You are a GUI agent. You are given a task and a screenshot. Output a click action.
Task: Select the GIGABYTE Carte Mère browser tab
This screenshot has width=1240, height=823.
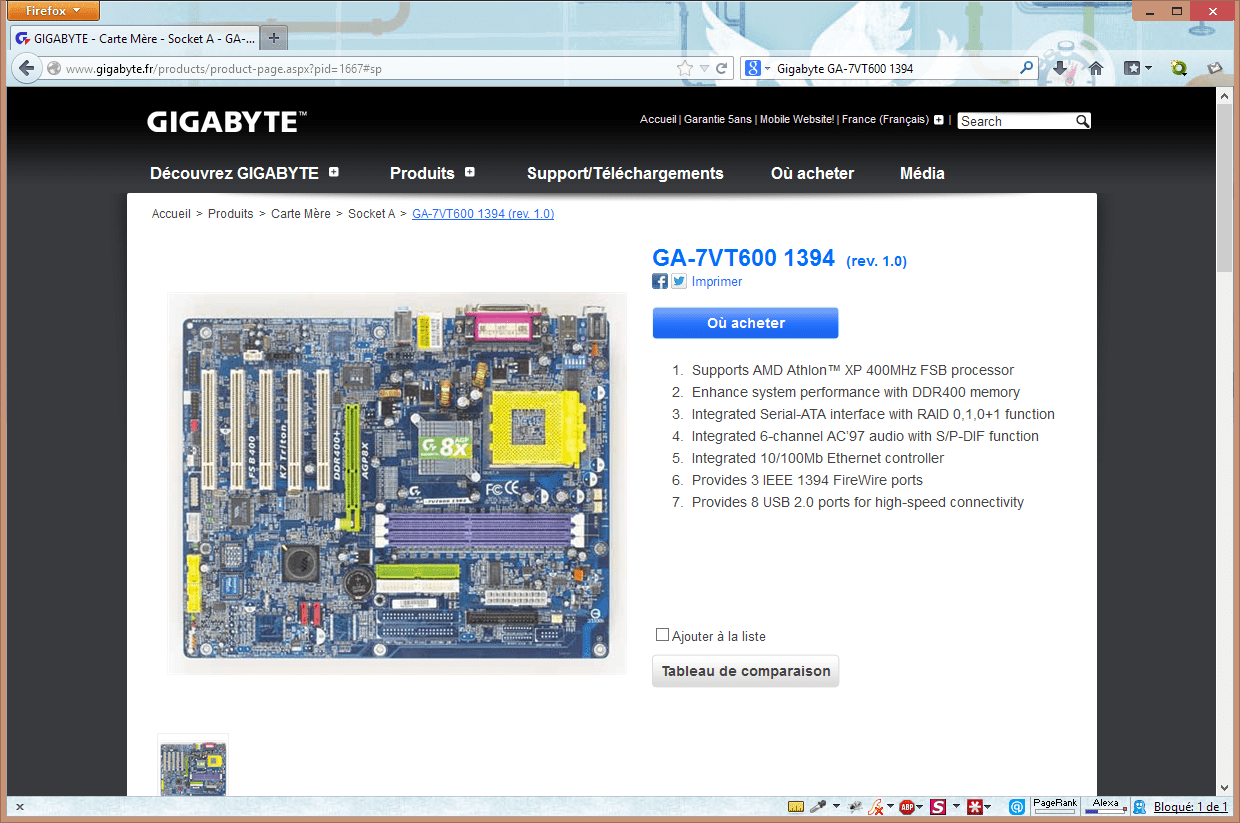click(135, 38)
